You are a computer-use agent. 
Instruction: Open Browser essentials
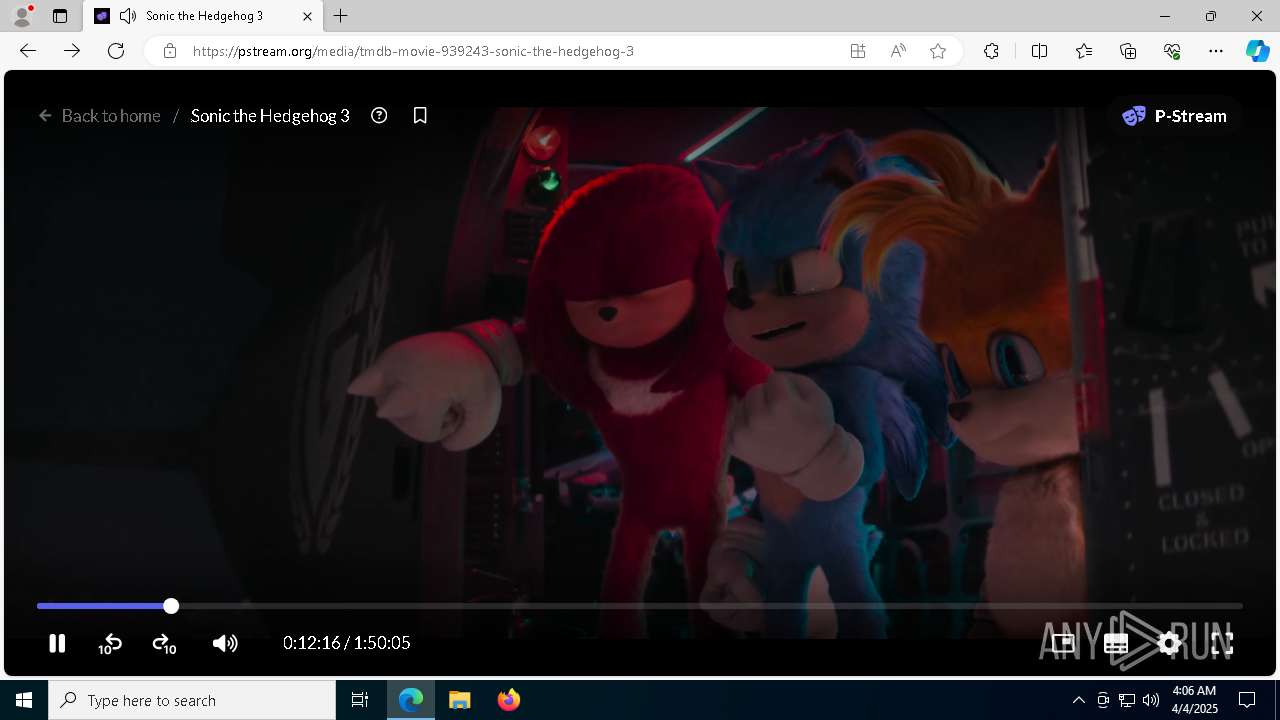(x=1172, y=51)
